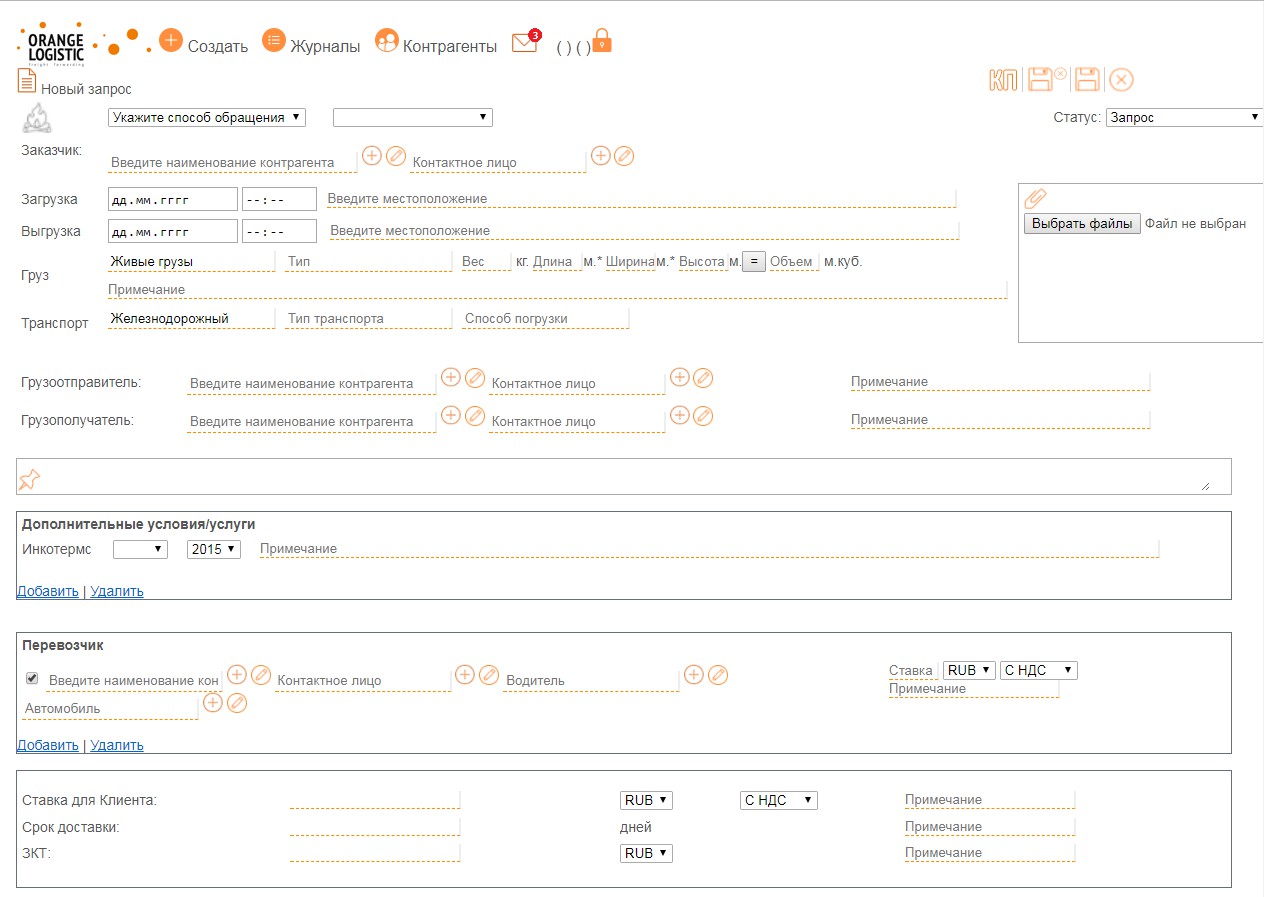The image size is (1264, 897).
Task: Open the empty dropdown beside способ обращения
Action: [x=413, y=118]
